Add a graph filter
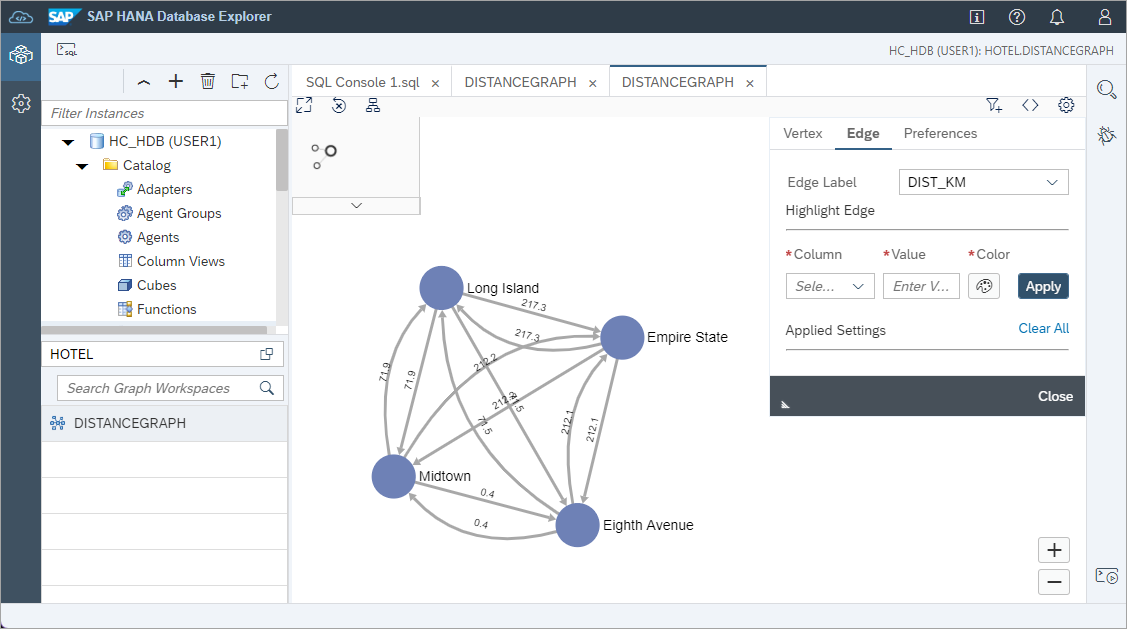Viewport: 1127px width, 629px height. point(994,105)
